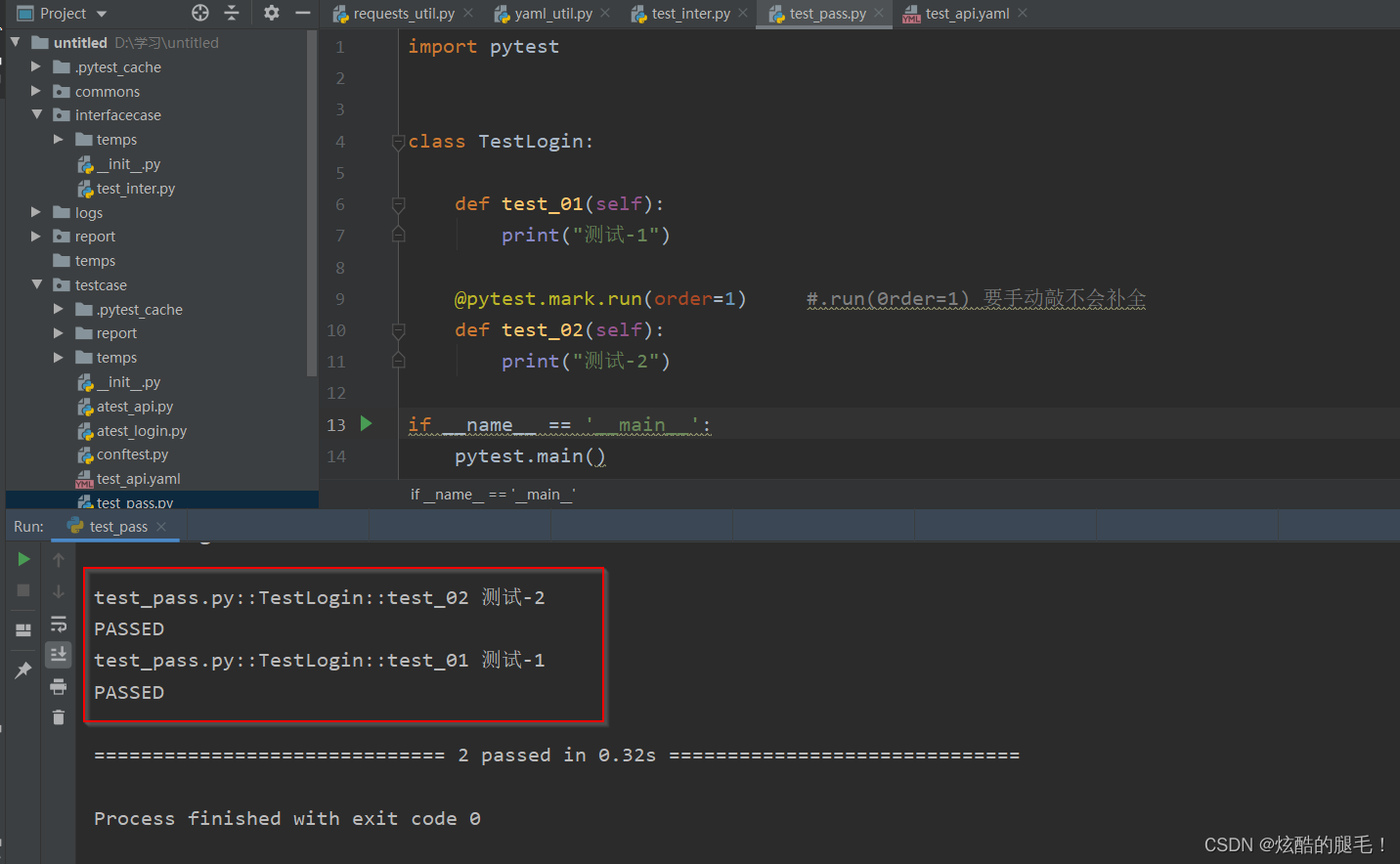Click line number 9 in gutter
The height and width of the screenshot is (864, 1400).
340,299
